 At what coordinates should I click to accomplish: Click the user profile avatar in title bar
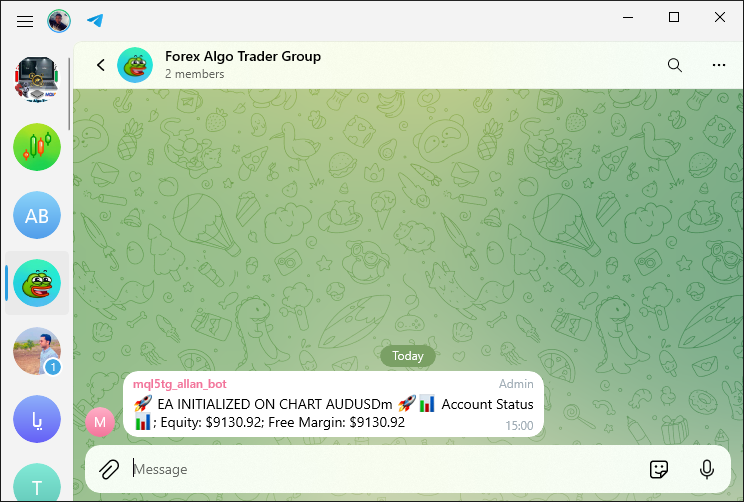59,21
